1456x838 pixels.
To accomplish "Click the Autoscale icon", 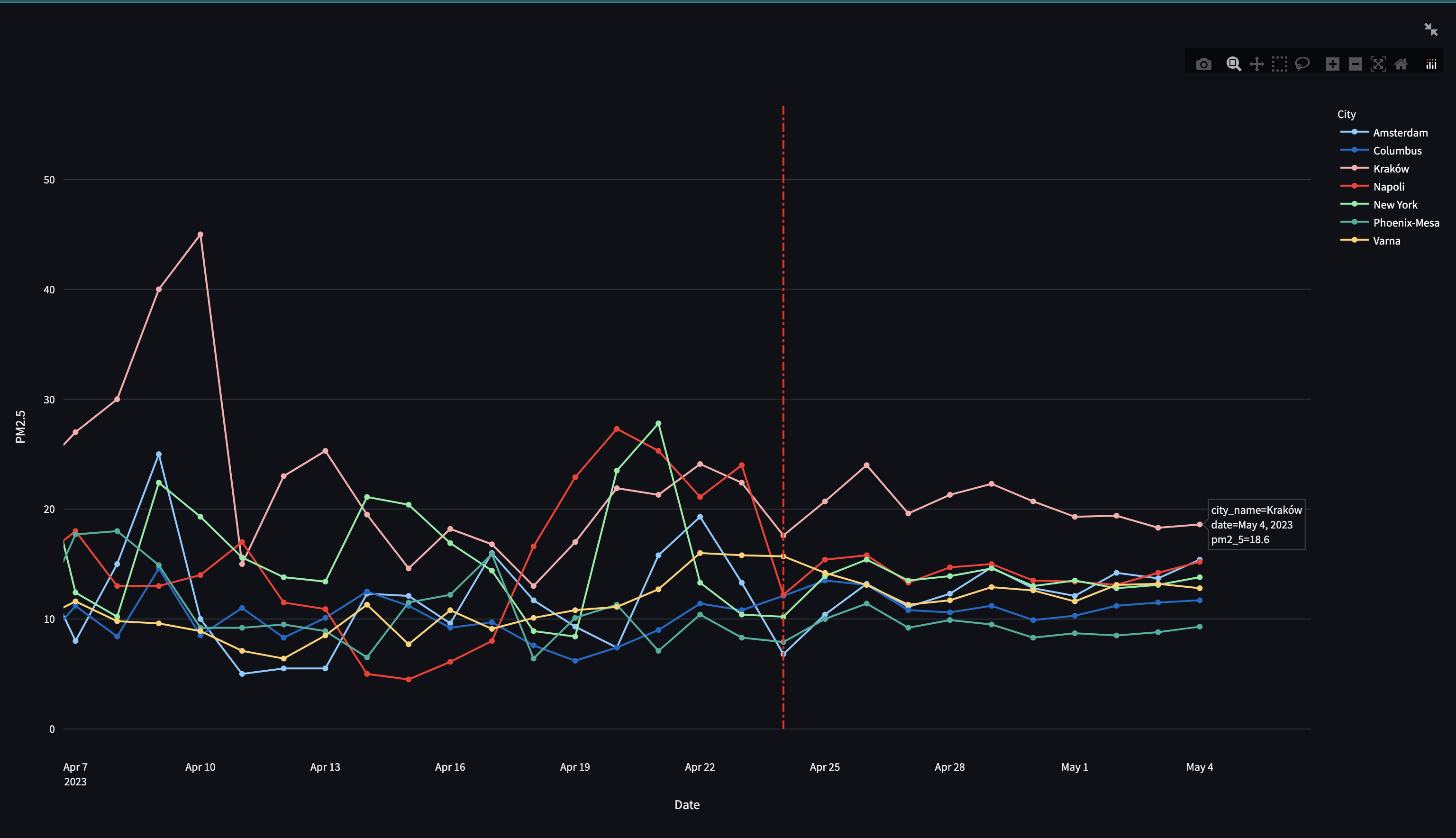I will click(x=1378, y=64).
